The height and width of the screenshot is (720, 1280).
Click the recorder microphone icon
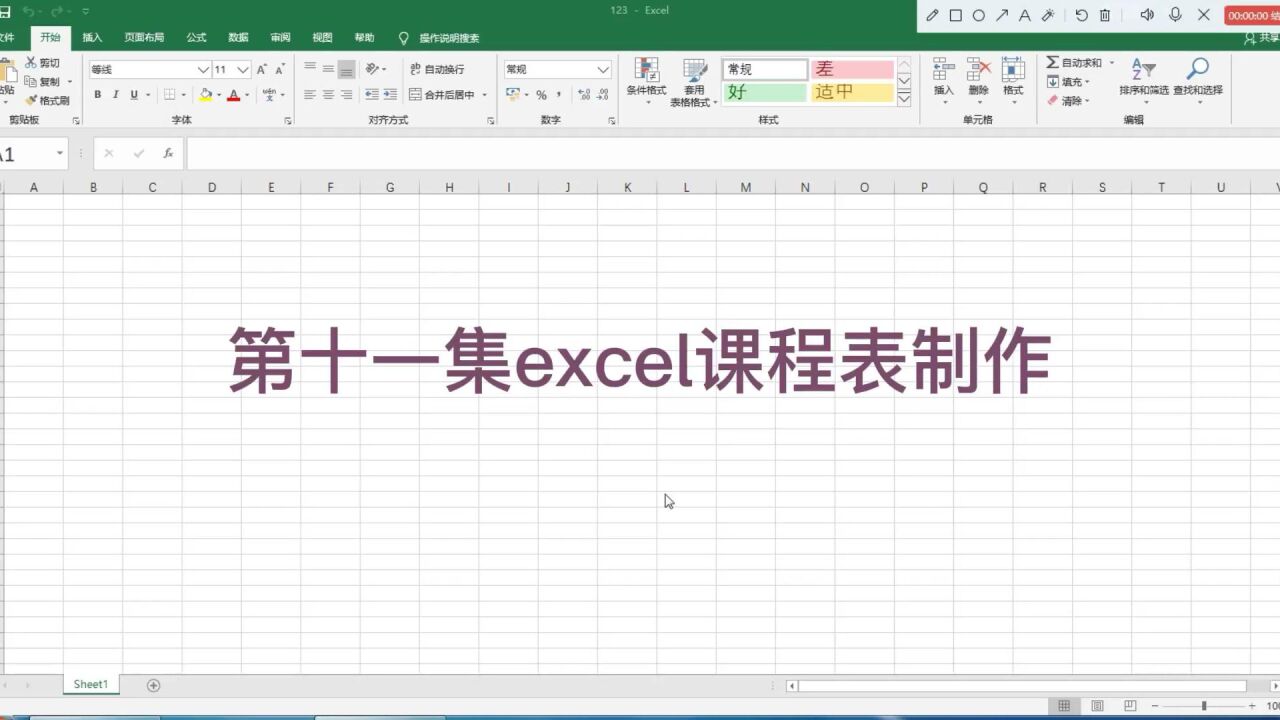(1175, 15)
